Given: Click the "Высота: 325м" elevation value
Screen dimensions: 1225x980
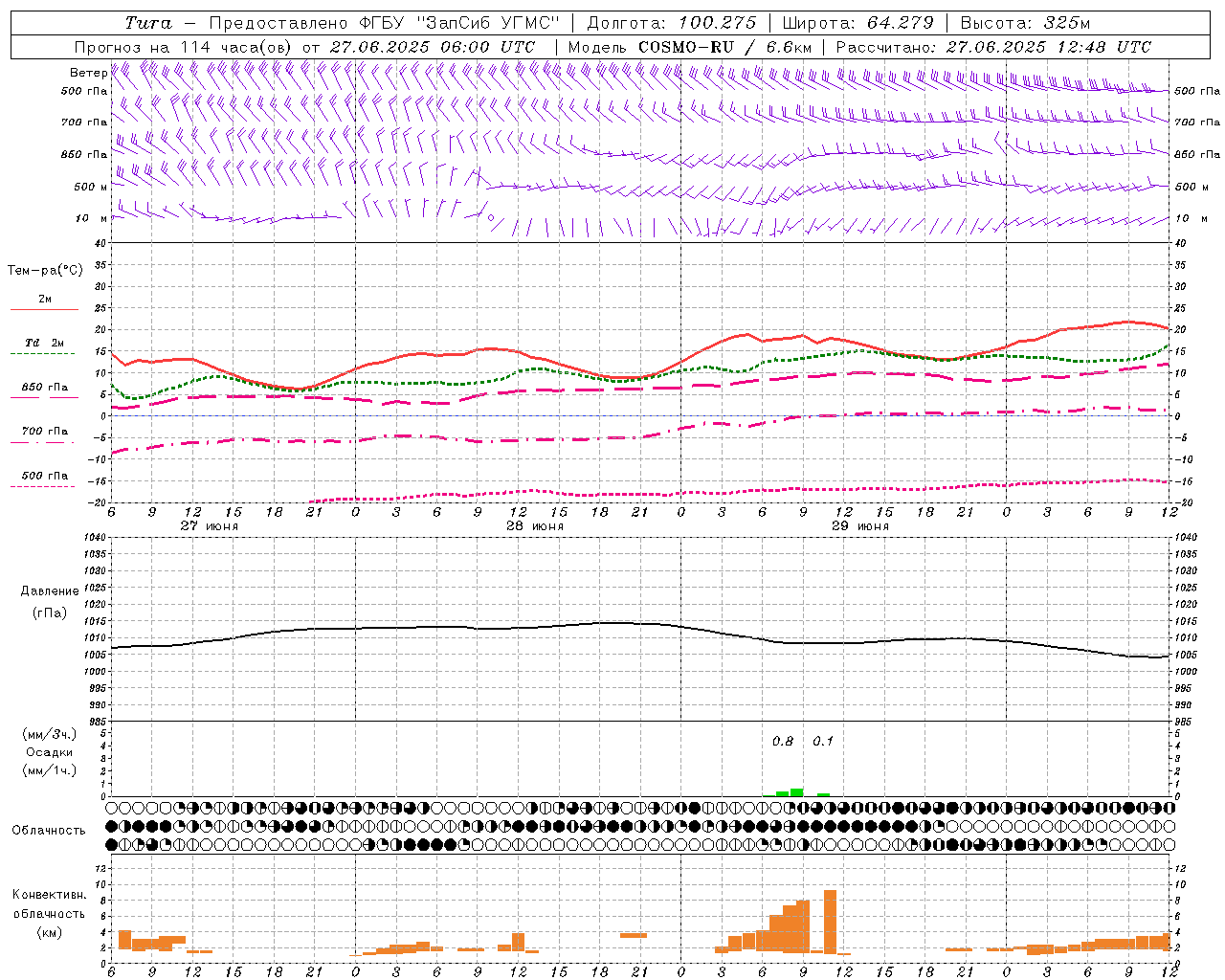Looking at the screenshot, I should point(1025,23).
